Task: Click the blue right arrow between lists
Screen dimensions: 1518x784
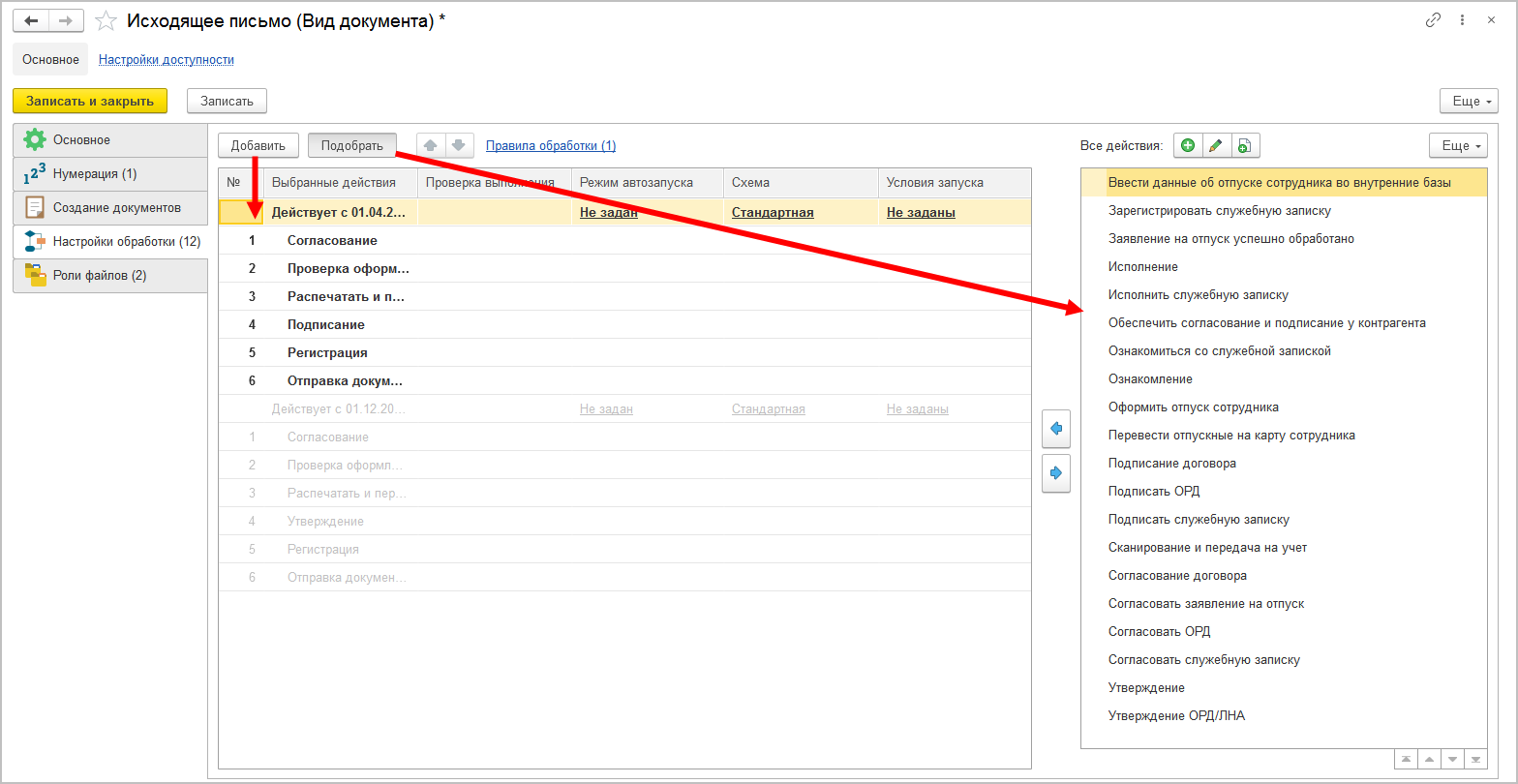Action: pyautogui.click(x=1055, y=473)
